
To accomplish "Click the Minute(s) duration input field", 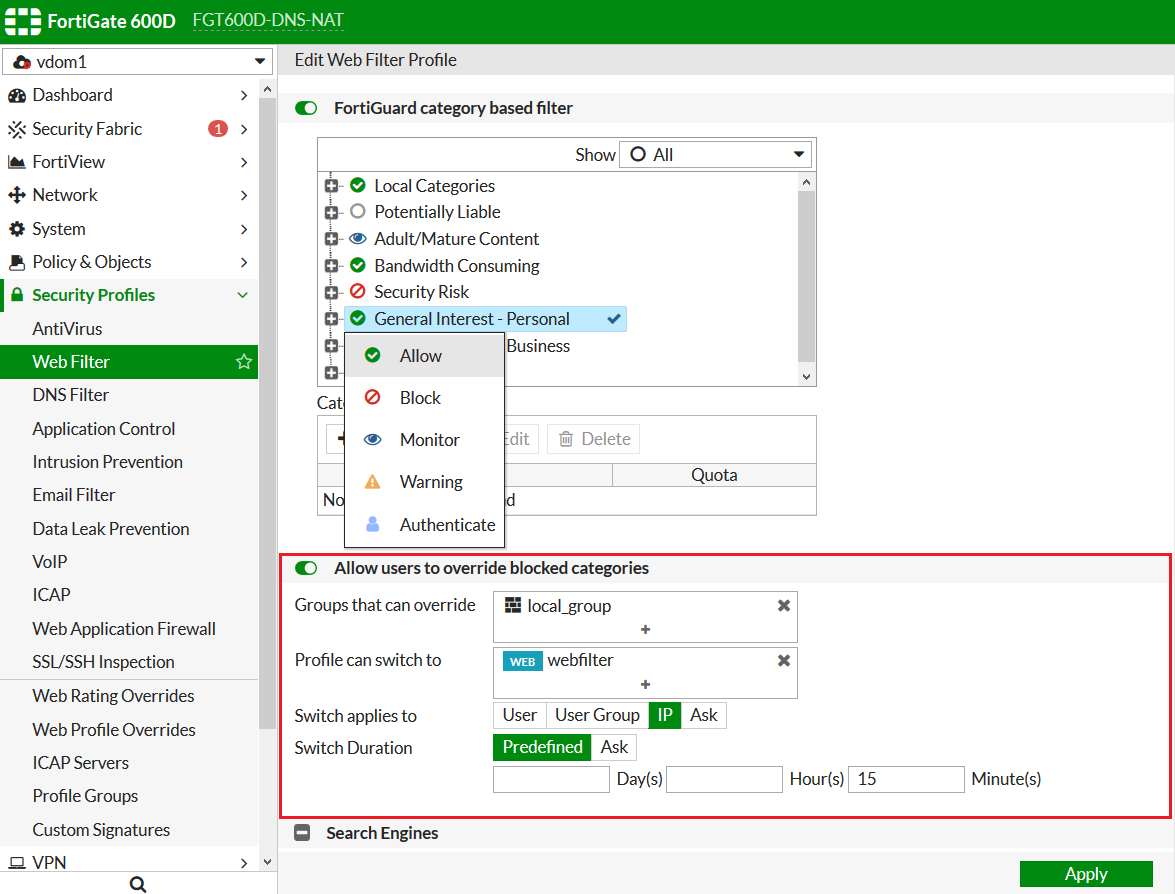I will pyautogui.click(x=906, y=779).
